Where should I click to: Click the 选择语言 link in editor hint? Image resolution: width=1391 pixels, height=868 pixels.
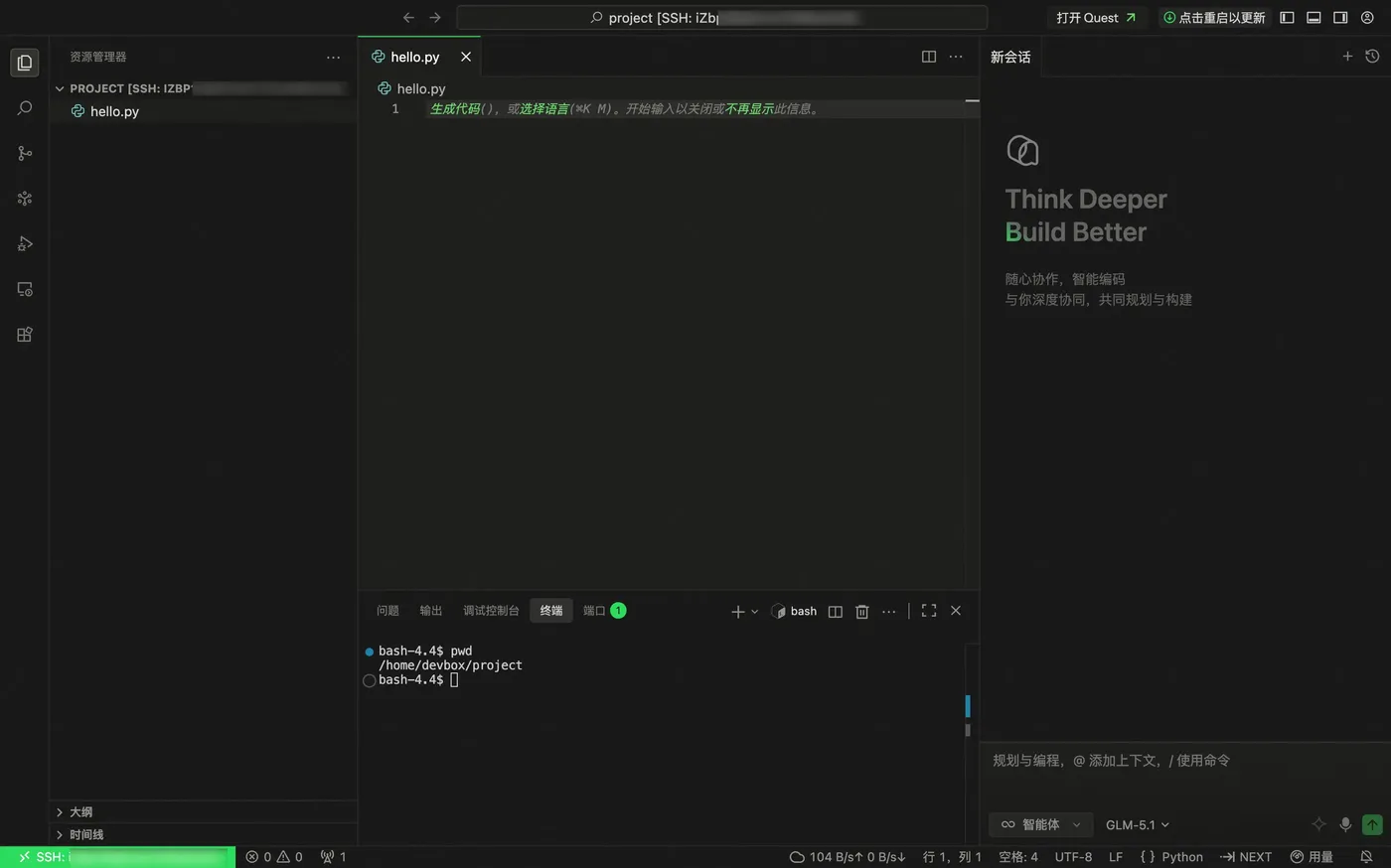pos(544,109)
